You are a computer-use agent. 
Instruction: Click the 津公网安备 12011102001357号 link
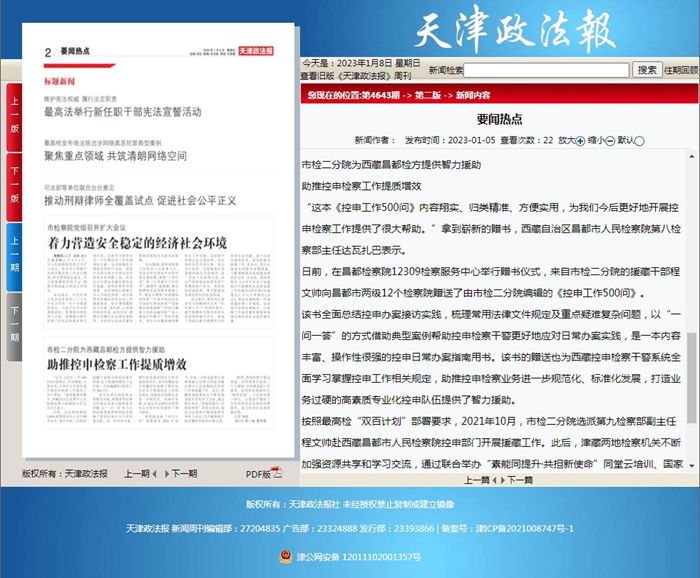(358, 557)
